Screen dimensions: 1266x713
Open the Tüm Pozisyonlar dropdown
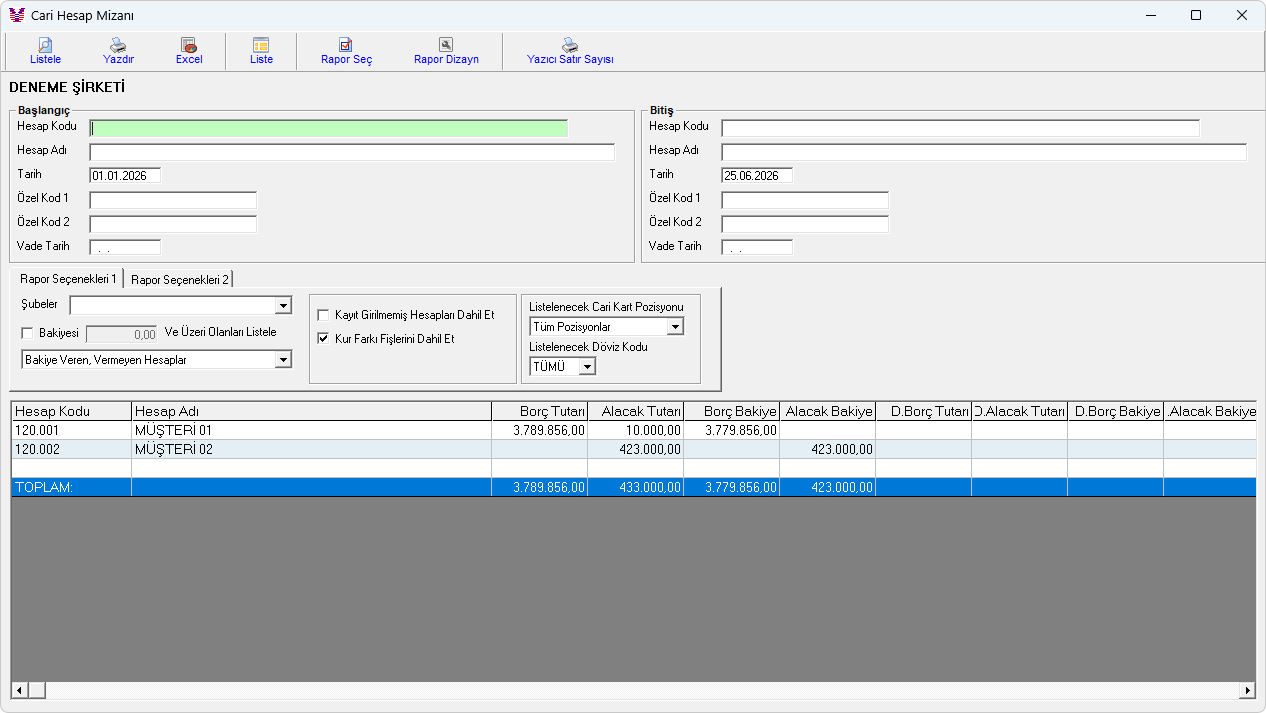[675, 327]
